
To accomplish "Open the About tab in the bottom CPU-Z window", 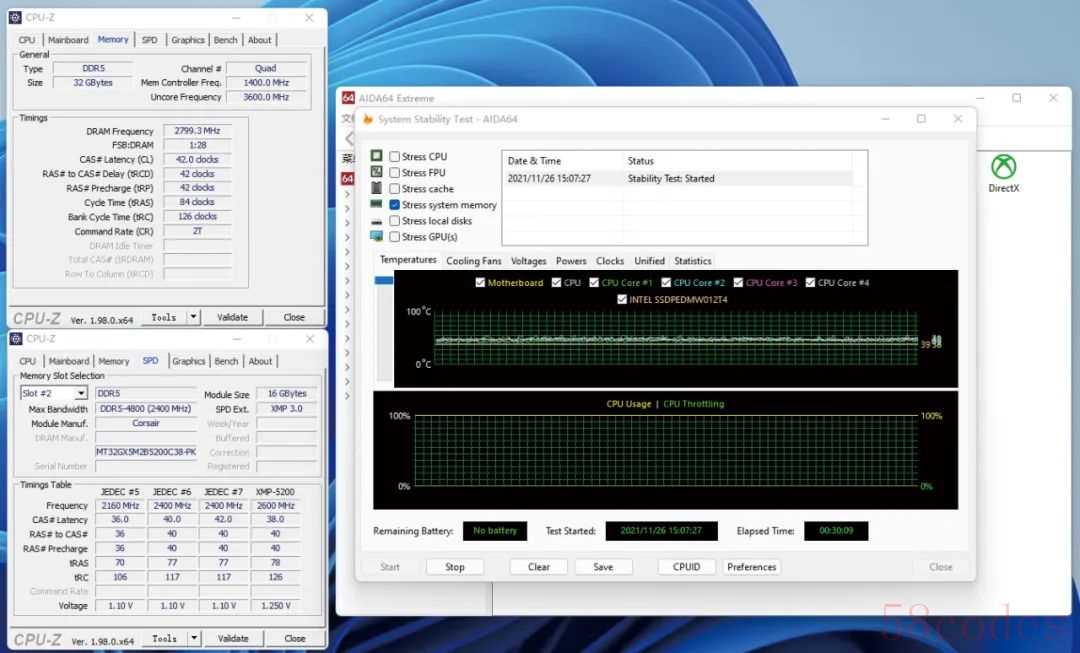I will [260, 361].
